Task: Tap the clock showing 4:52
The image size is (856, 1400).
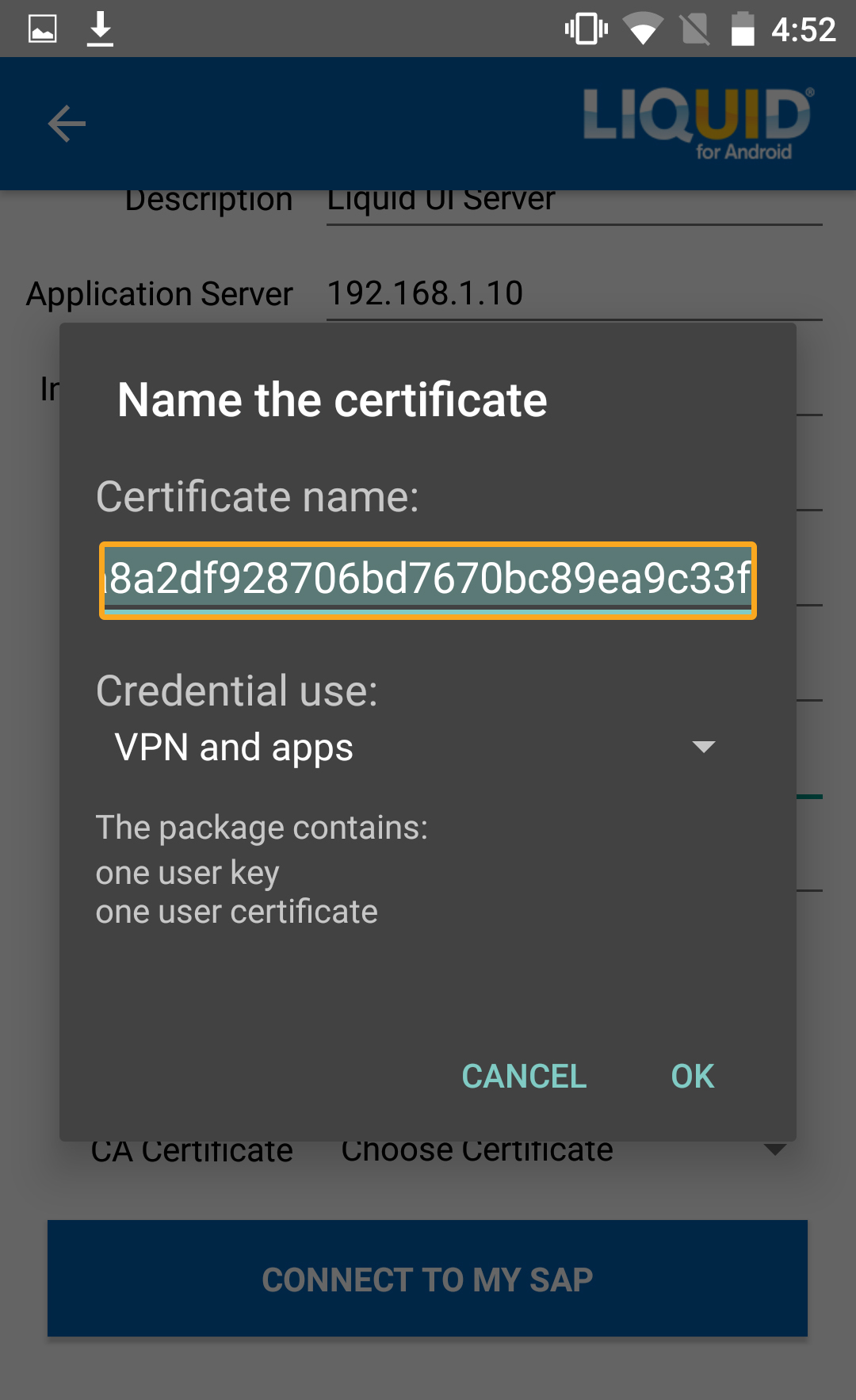Action: (803, 30)
